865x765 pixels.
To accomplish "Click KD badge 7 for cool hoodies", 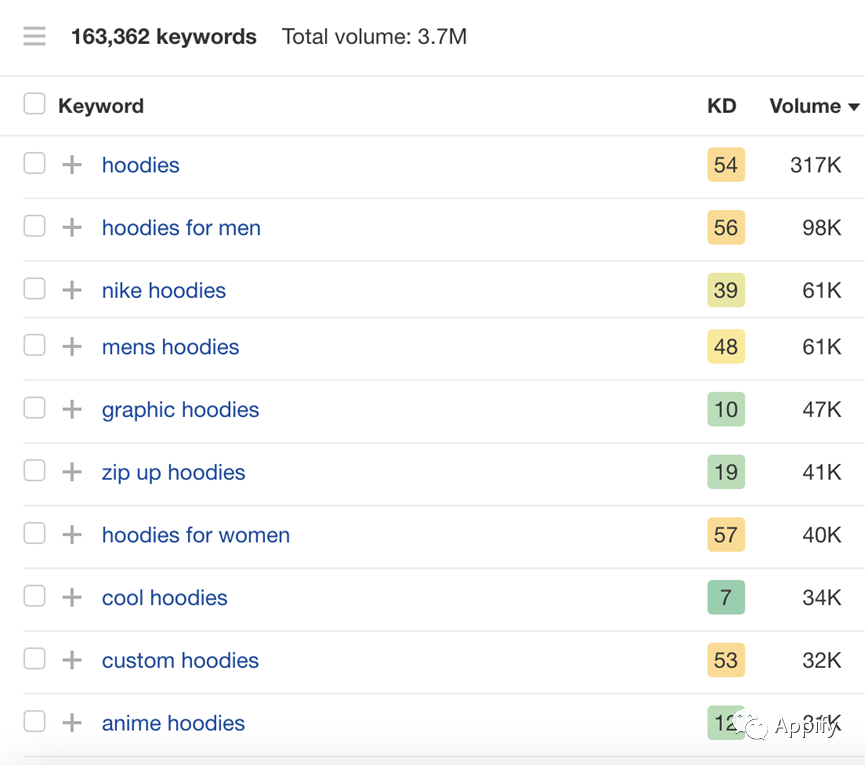I will 726,597.
